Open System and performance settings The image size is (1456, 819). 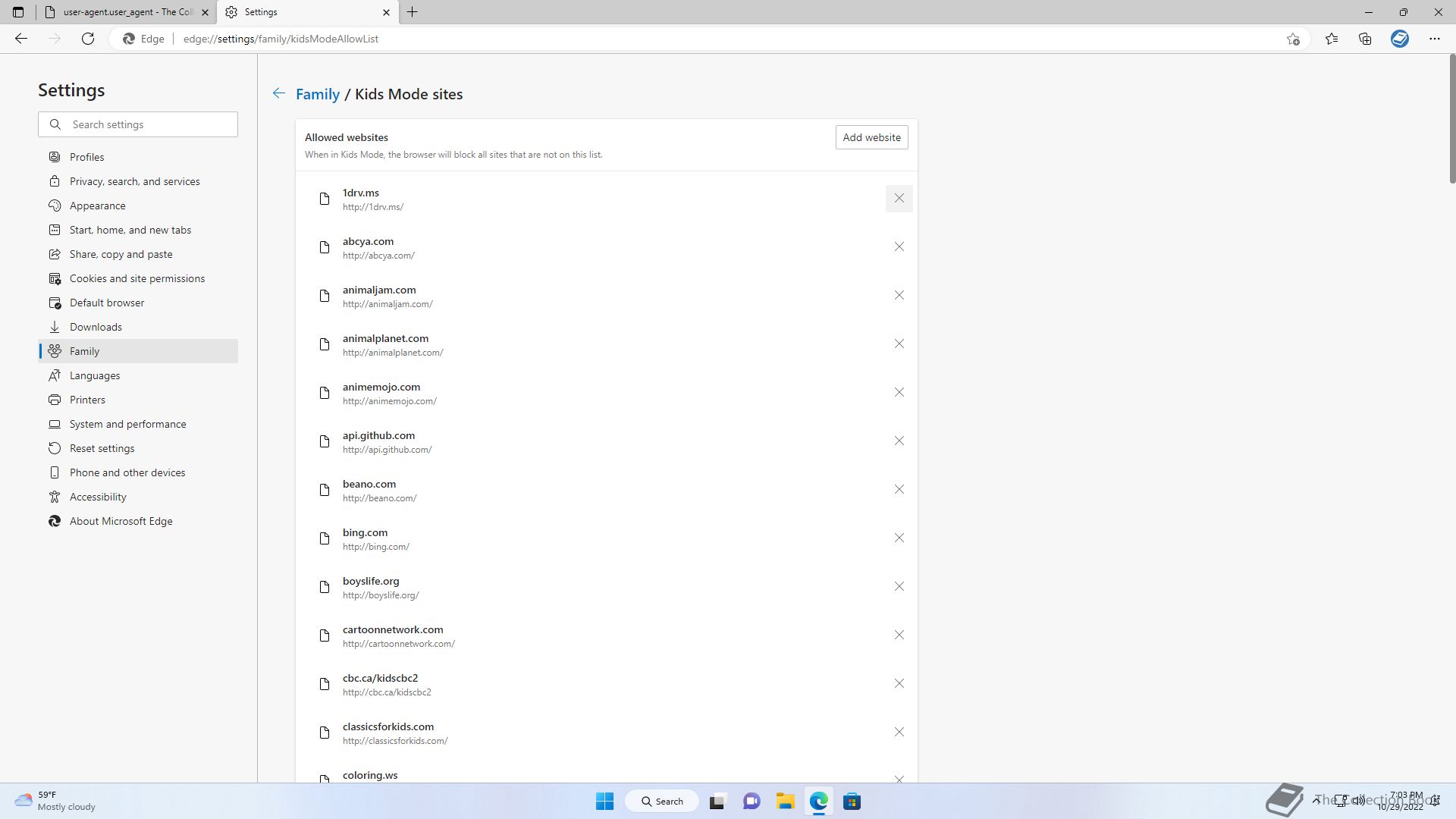tap(138, 424)
